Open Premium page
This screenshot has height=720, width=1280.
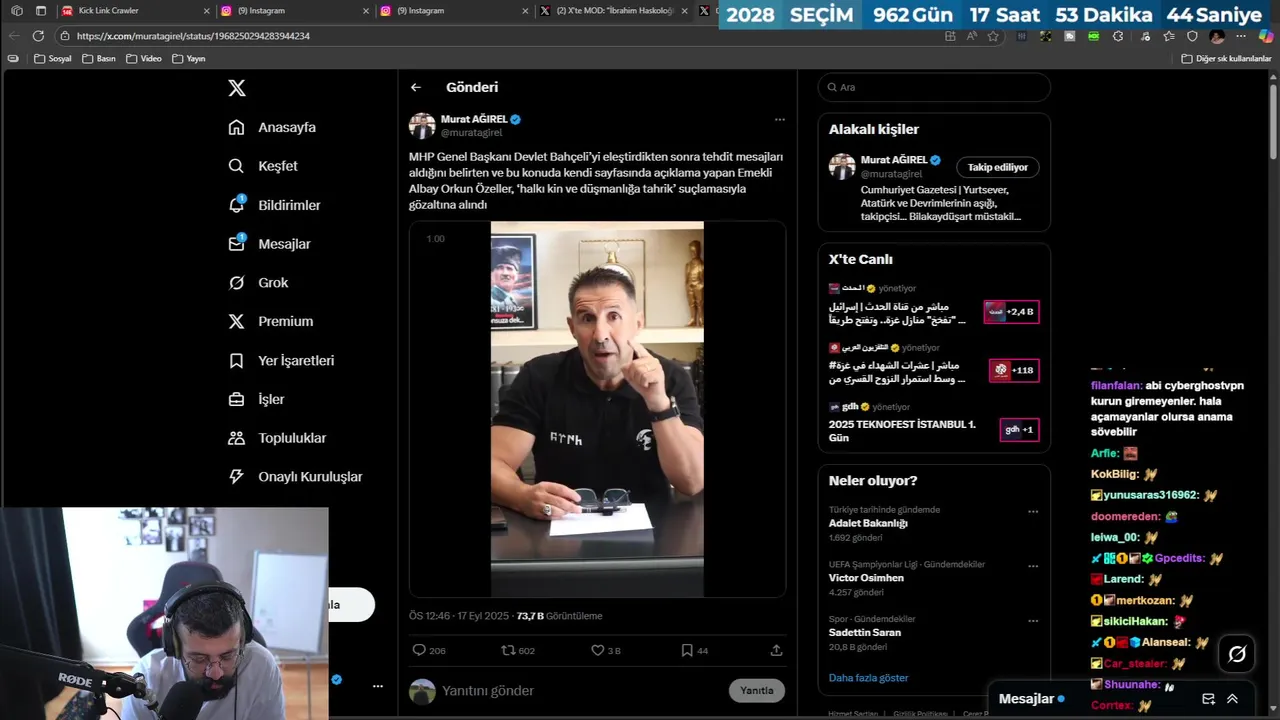pos(270,321)
